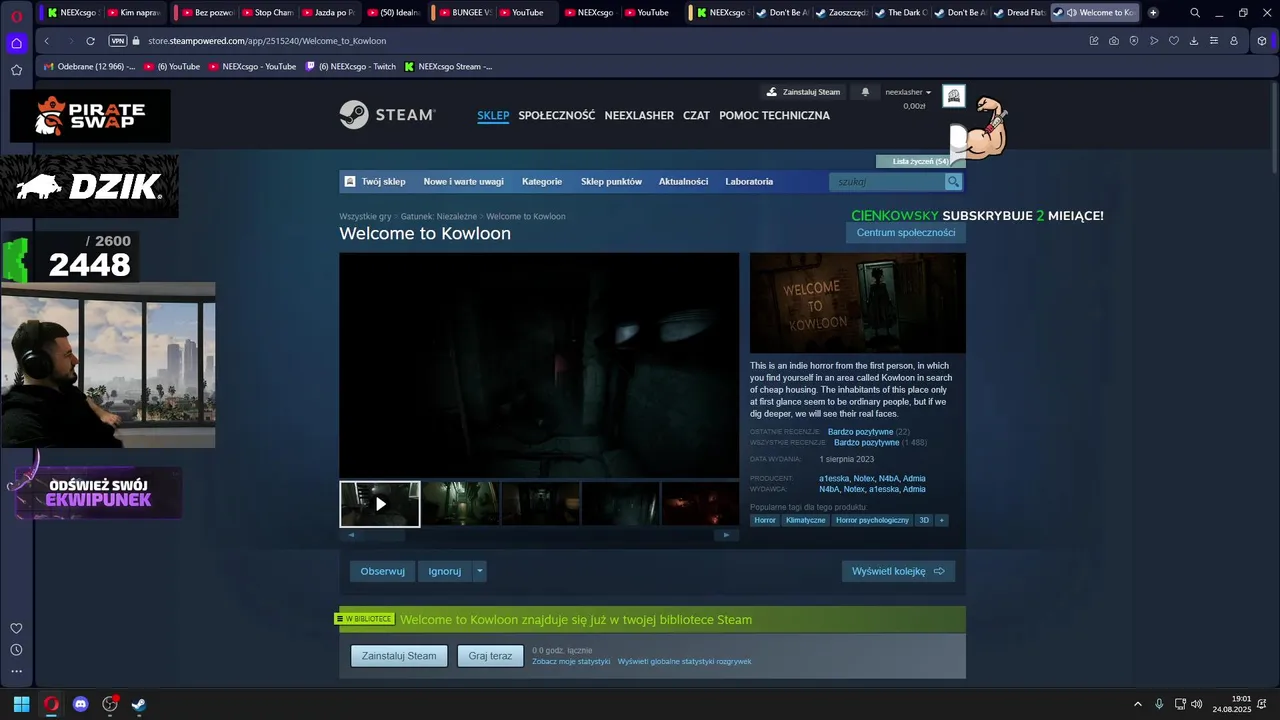The width and height of the screenshot is (1280, 720).
Task: Open NEEXcsgo - Twitch bookmark
Action: 351,67
